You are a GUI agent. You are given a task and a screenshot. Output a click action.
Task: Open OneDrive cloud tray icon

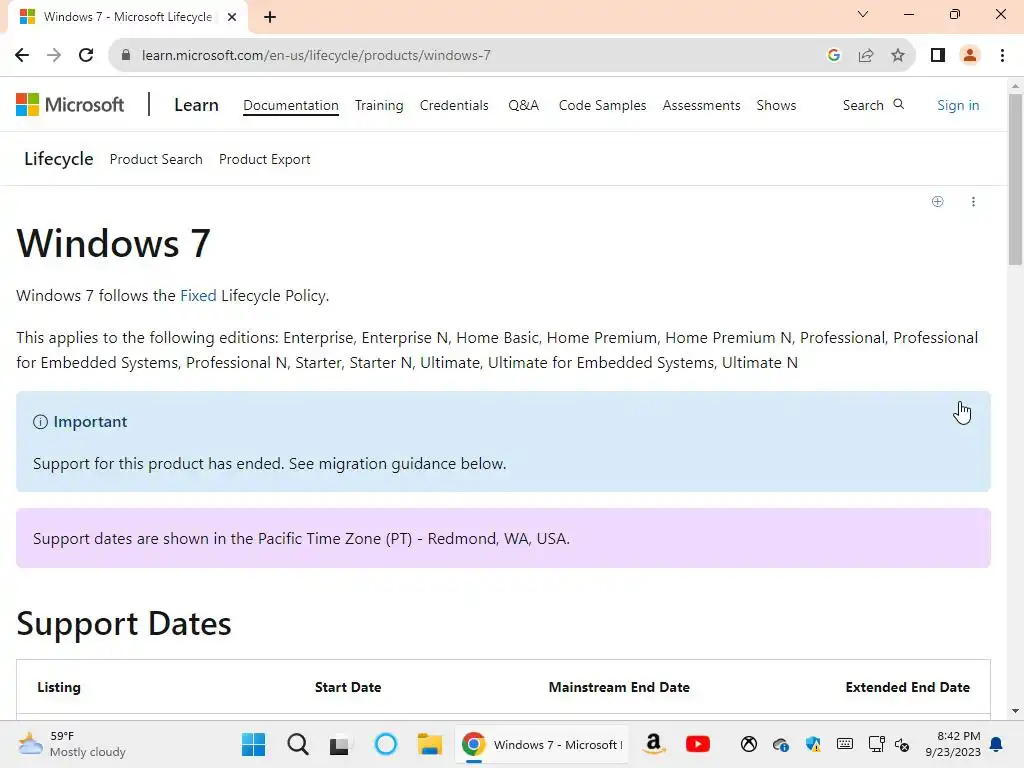coord(780,744)
